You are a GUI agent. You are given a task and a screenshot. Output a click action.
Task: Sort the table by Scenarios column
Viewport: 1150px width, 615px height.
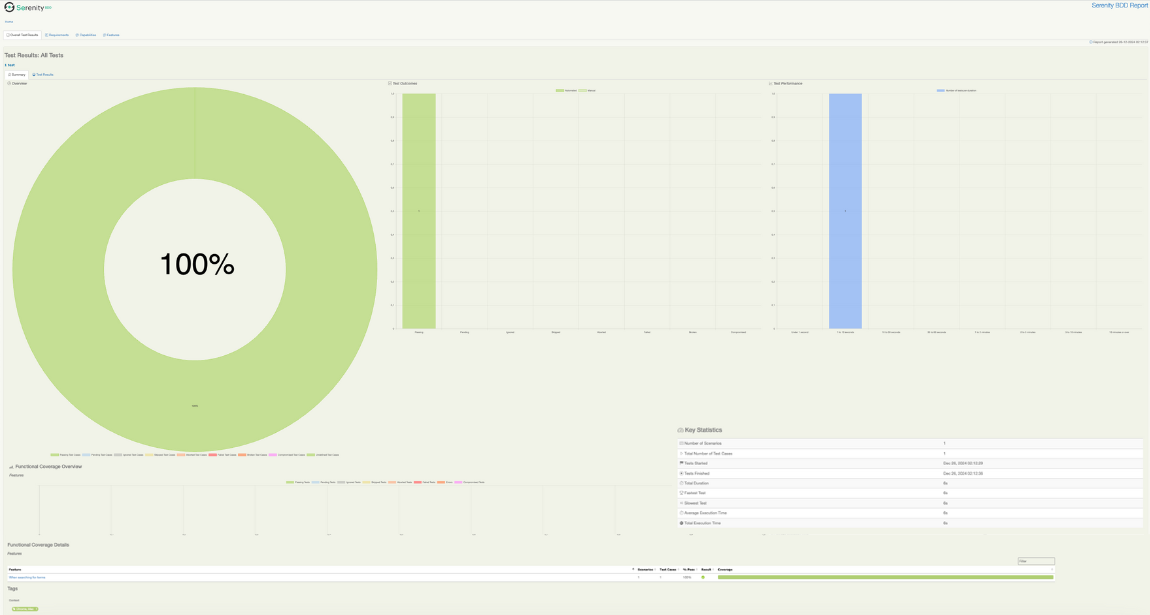[645, 569]
